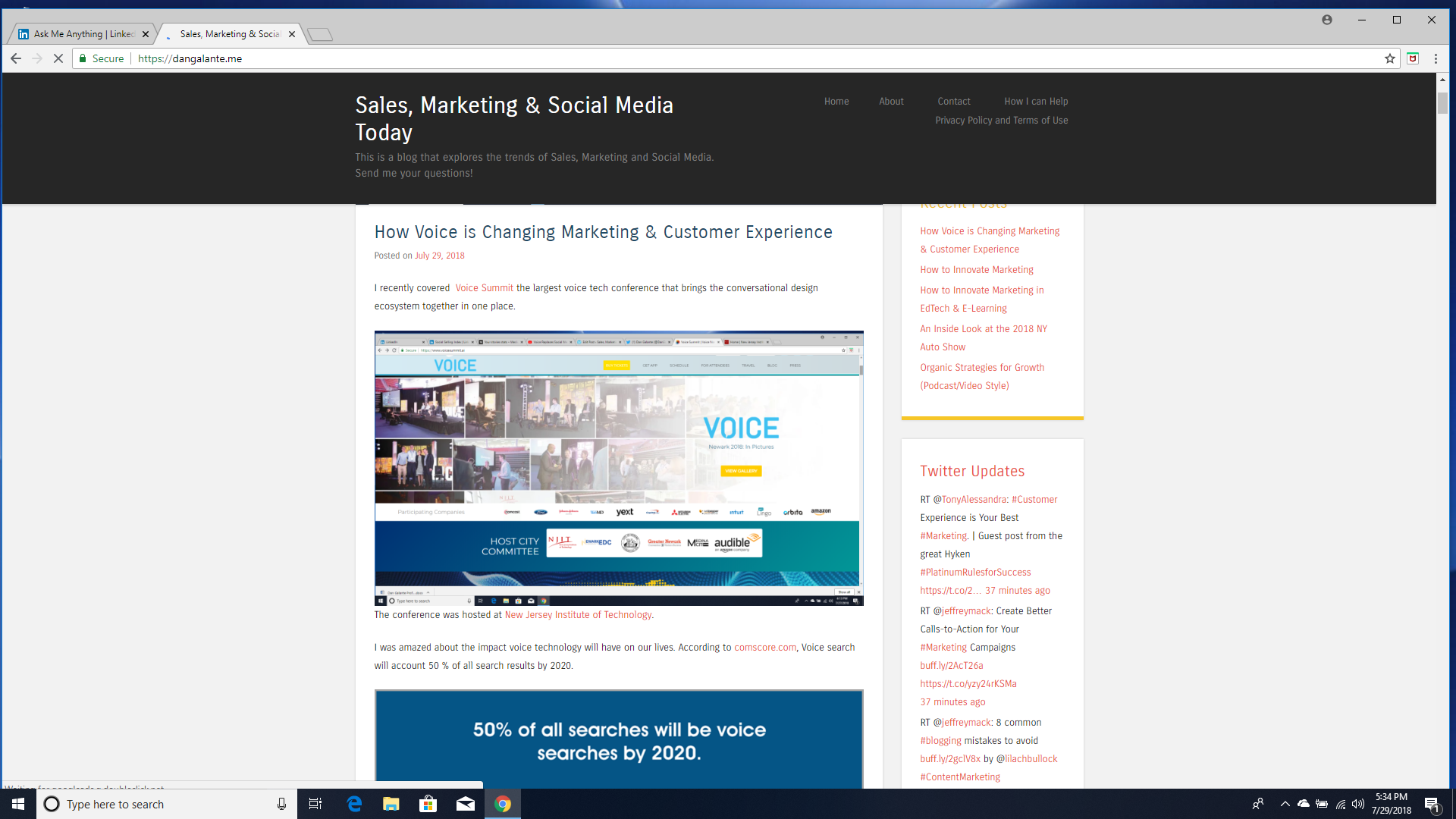Open Microsoft Store from the taskbar

coord(428,804)
